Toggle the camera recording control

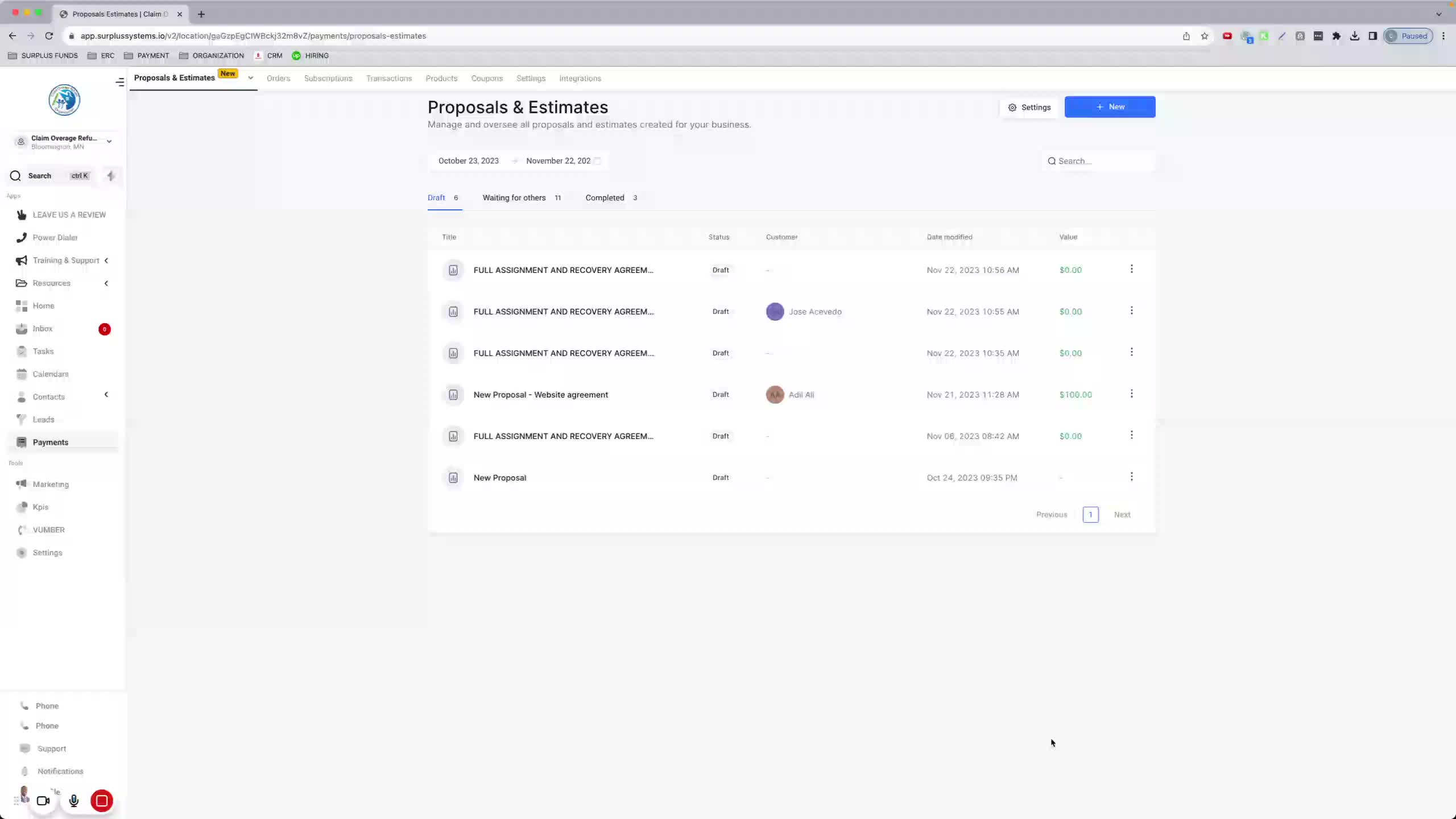point(43,801)
